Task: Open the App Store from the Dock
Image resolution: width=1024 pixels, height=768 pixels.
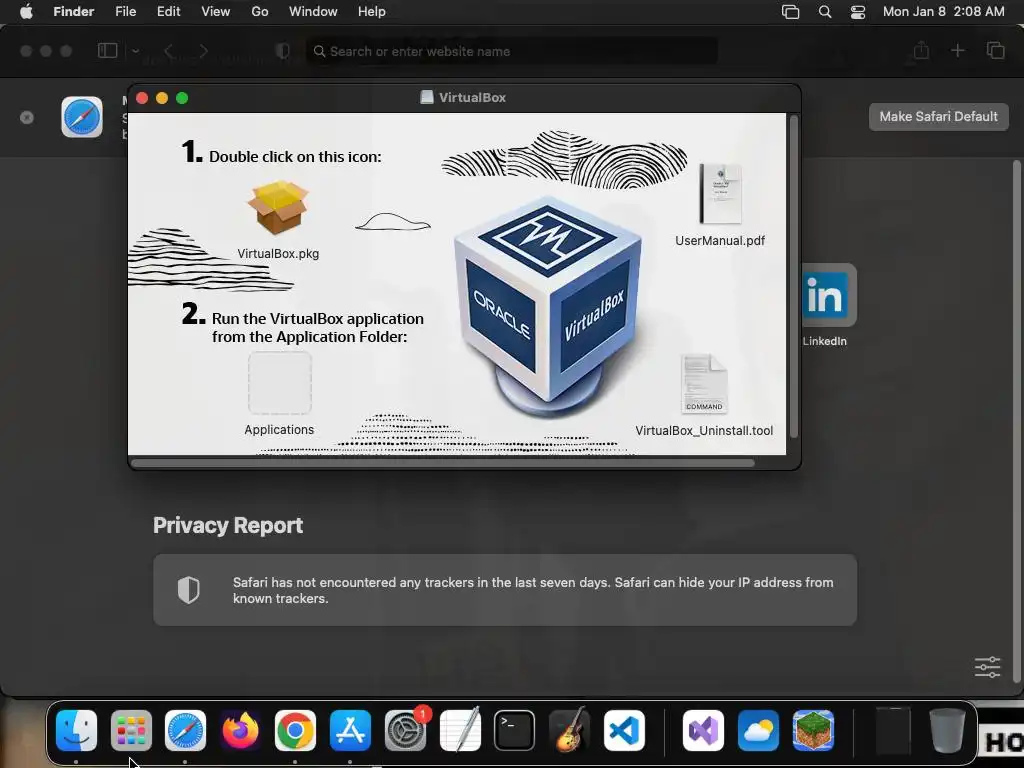Action: point(350,730)
